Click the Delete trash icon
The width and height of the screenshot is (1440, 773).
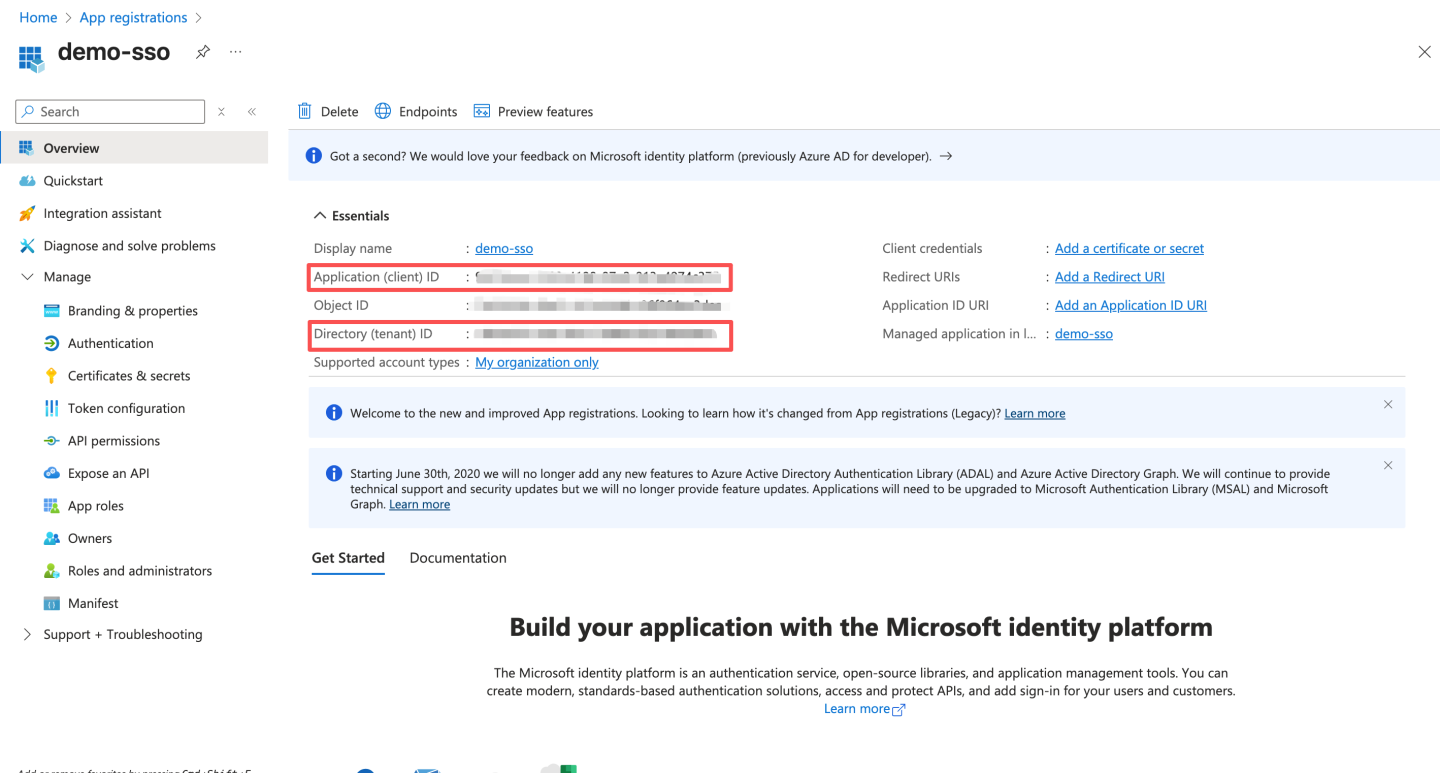point(305,111)
